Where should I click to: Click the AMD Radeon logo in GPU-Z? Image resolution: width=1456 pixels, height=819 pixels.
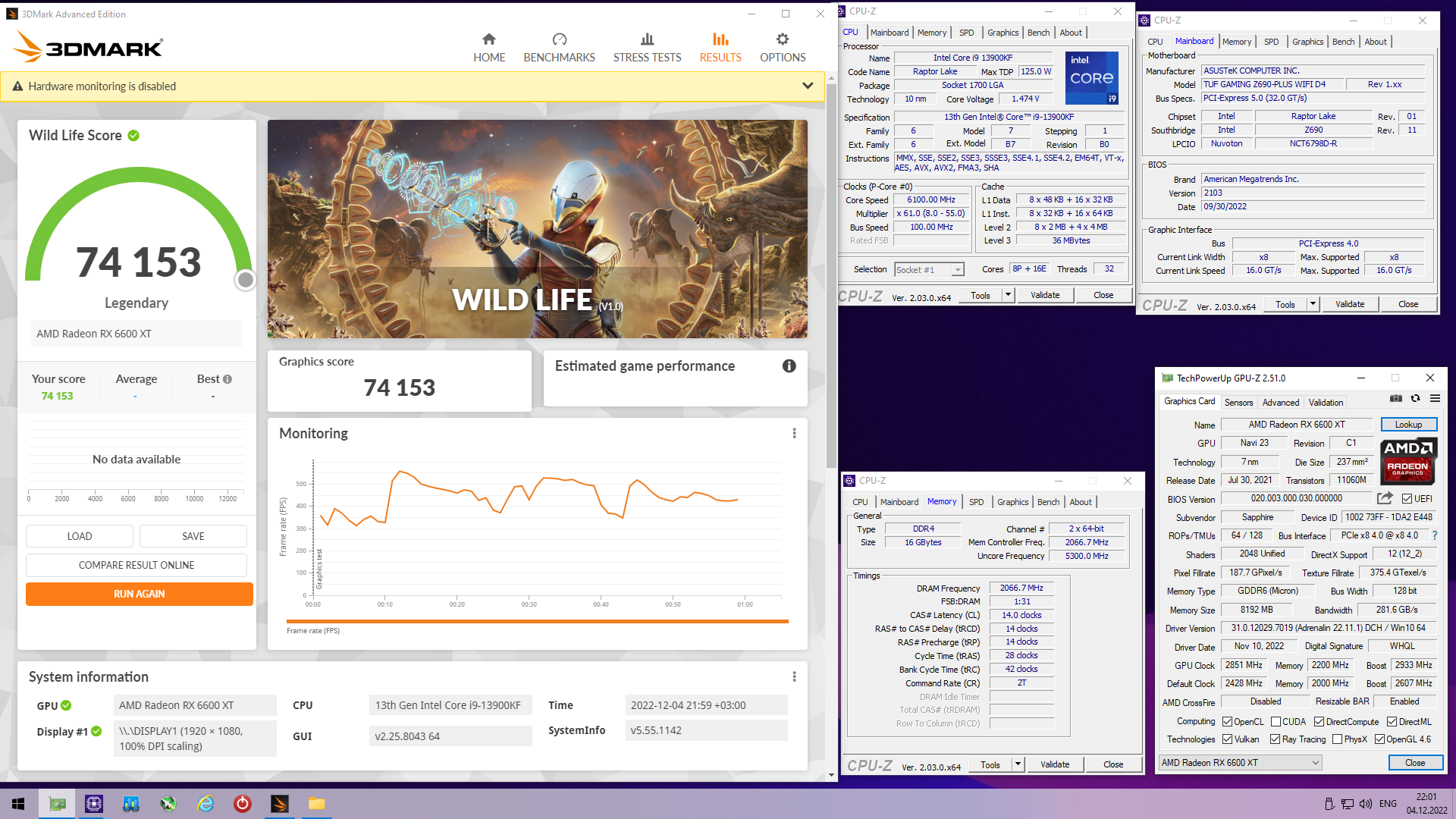(x=1408, y=461)
